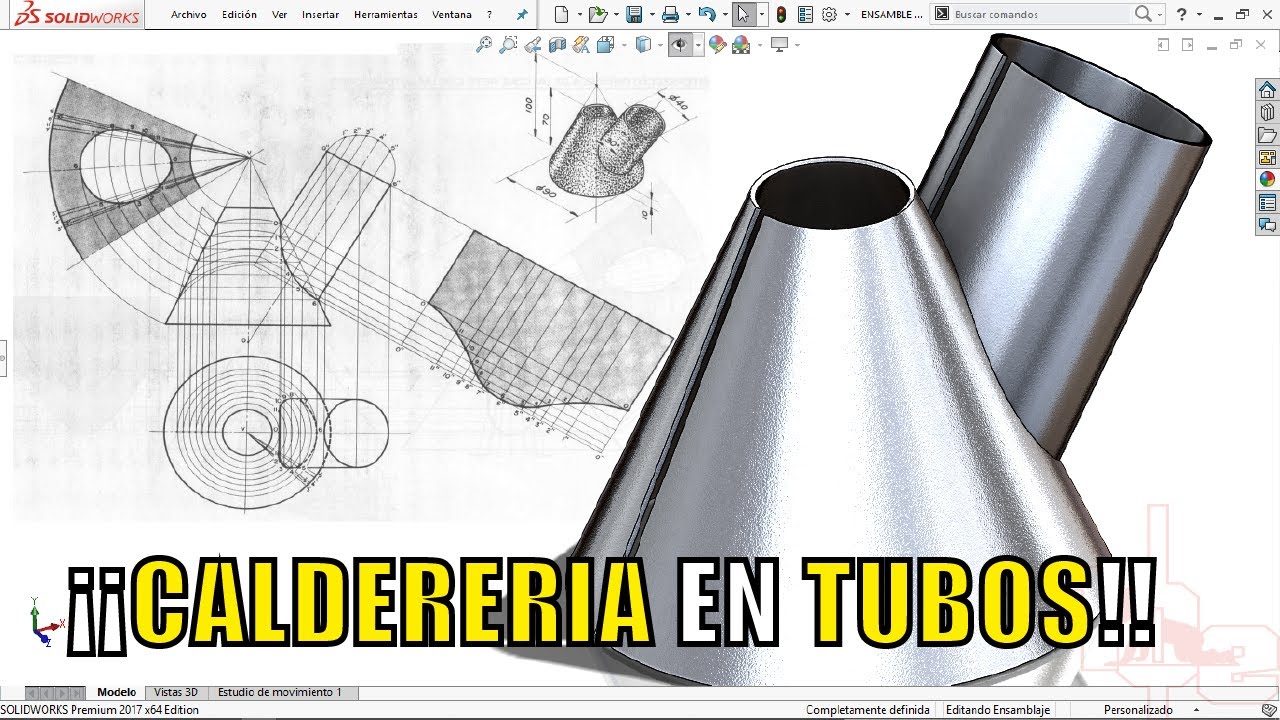Click the Previous View icon
The height and width of the screenshot is (720, 1280).
tap(533, 44)
